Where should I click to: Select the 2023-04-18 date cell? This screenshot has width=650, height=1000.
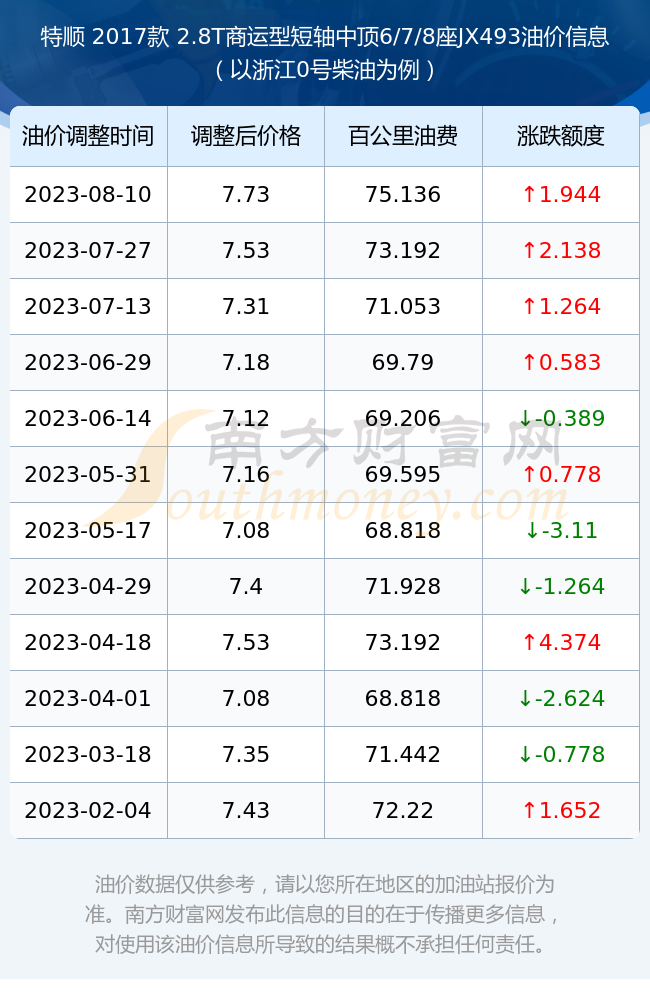[x=89, y=642]
